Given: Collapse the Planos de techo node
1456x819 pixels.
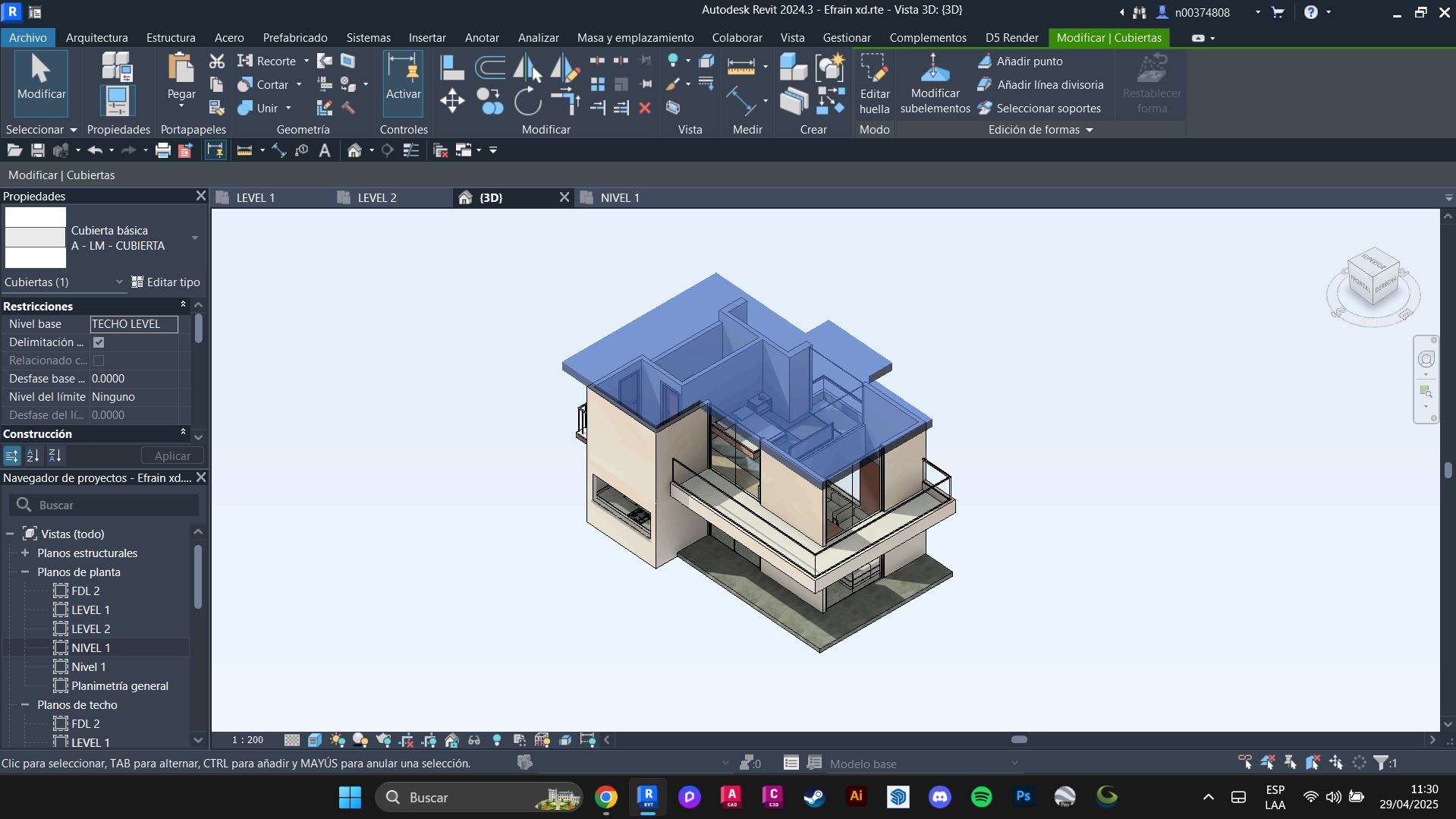Looking at the screenshot, I should 25,704.
